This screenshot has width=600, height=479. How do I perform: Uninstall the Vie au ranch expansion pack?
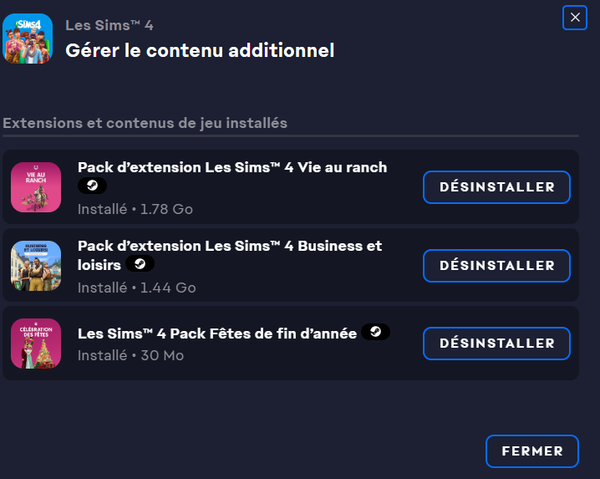[x=496, y=187]
